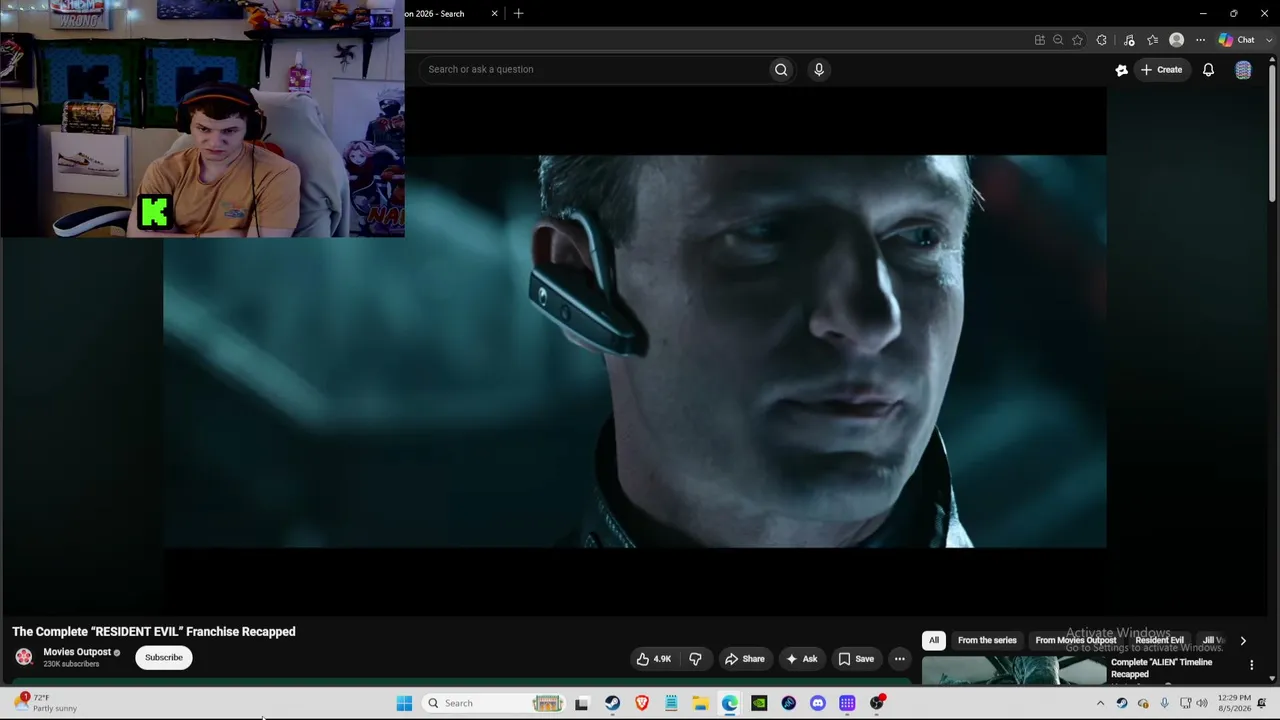Open Discord from the taskbar
The height and width of the screenshot is (720, 1280).
[818, 703]
